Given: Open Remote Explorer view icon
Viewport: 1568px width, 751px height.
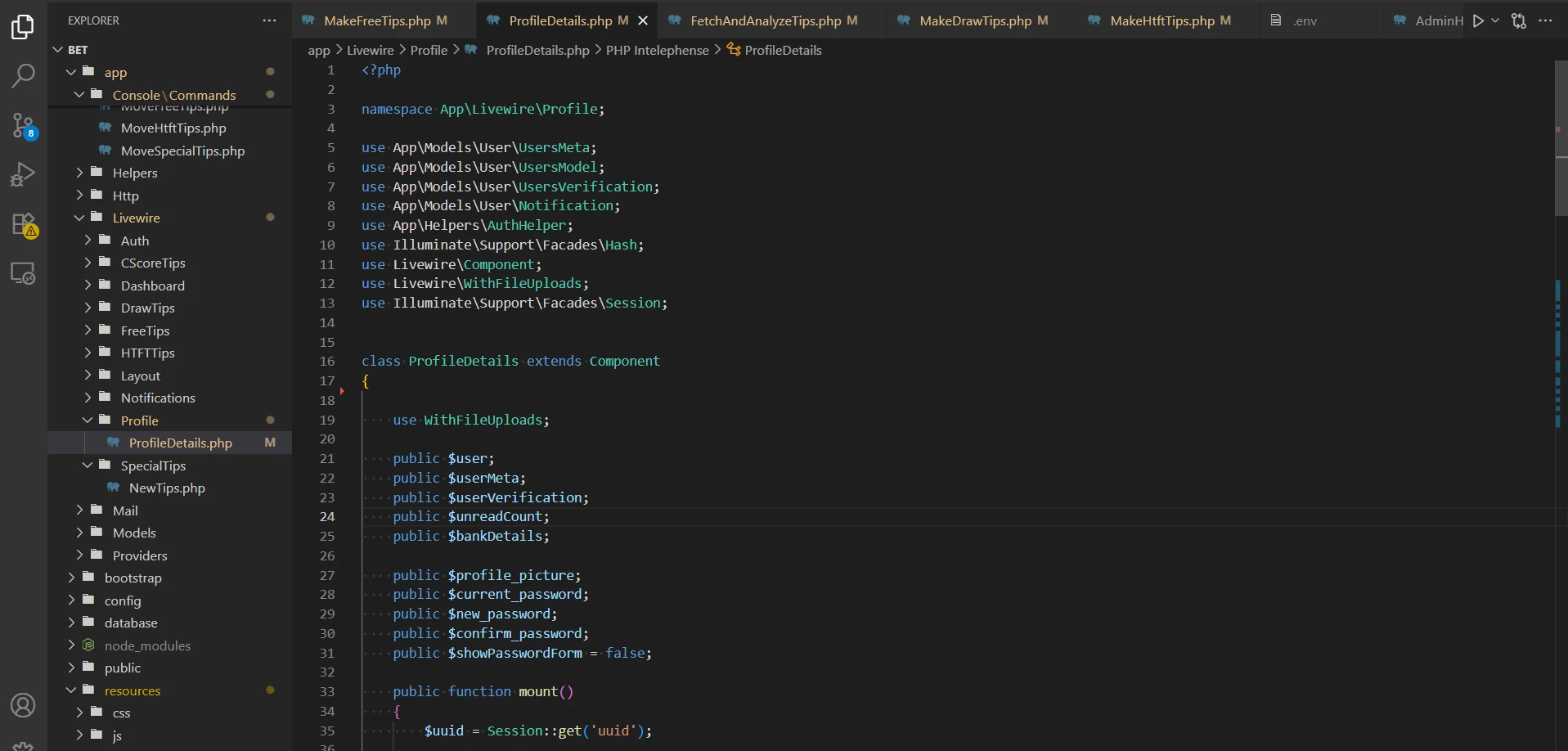Looking at the screenshot, I should click(x=23, y=273).
